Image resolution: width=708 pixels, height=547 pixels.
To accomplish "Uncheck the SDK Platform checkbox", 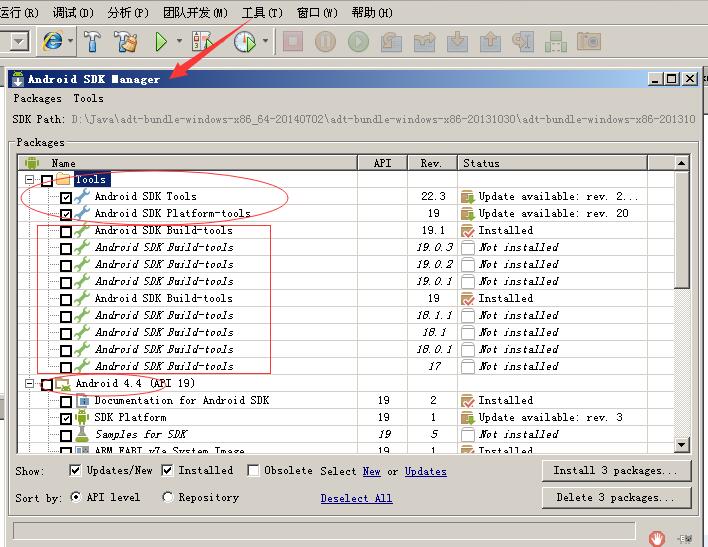I will click(66, 418).
